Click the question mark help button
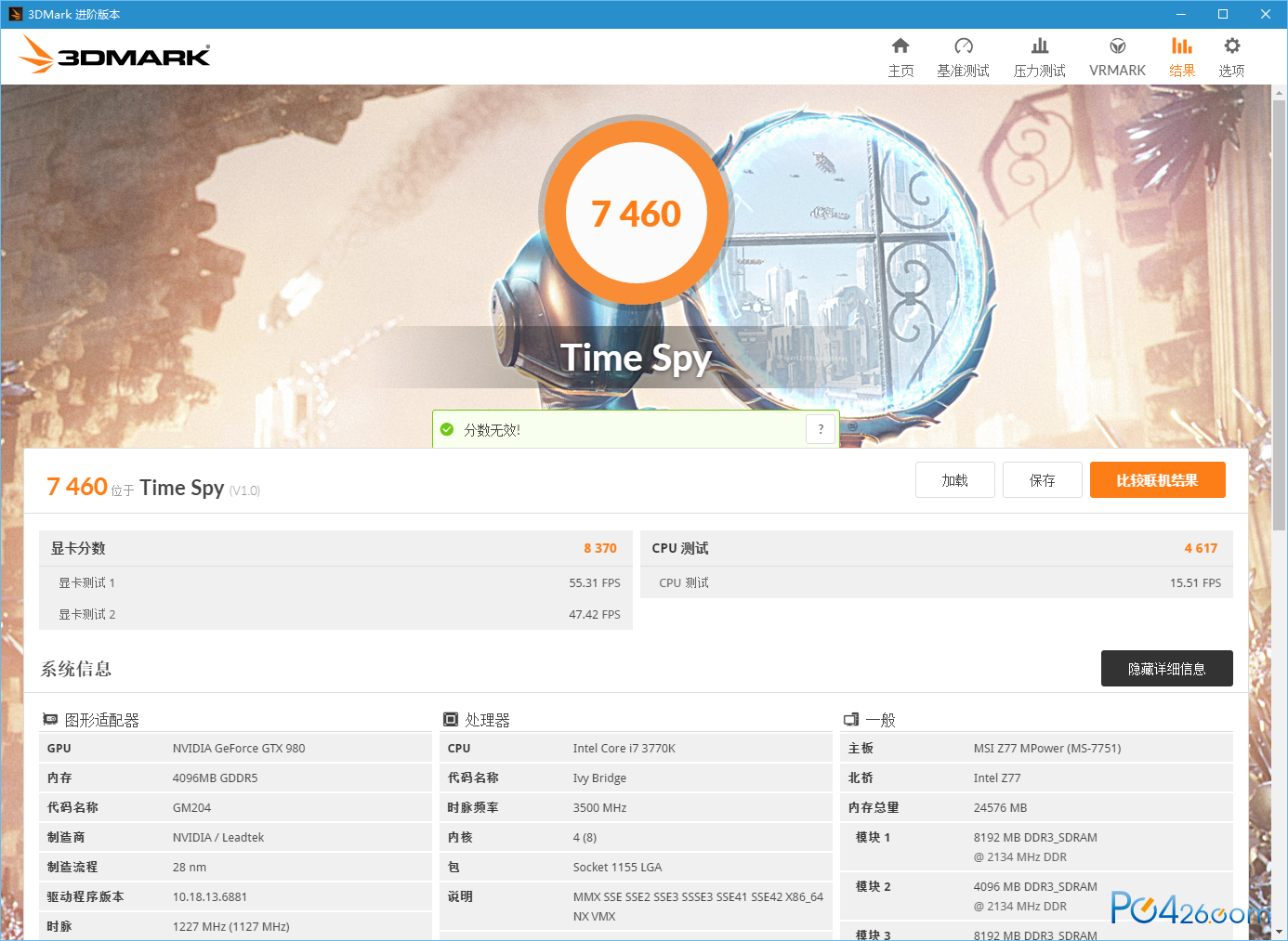The image size is (1288, 941). pyautogui.click(x=821, y=429)
